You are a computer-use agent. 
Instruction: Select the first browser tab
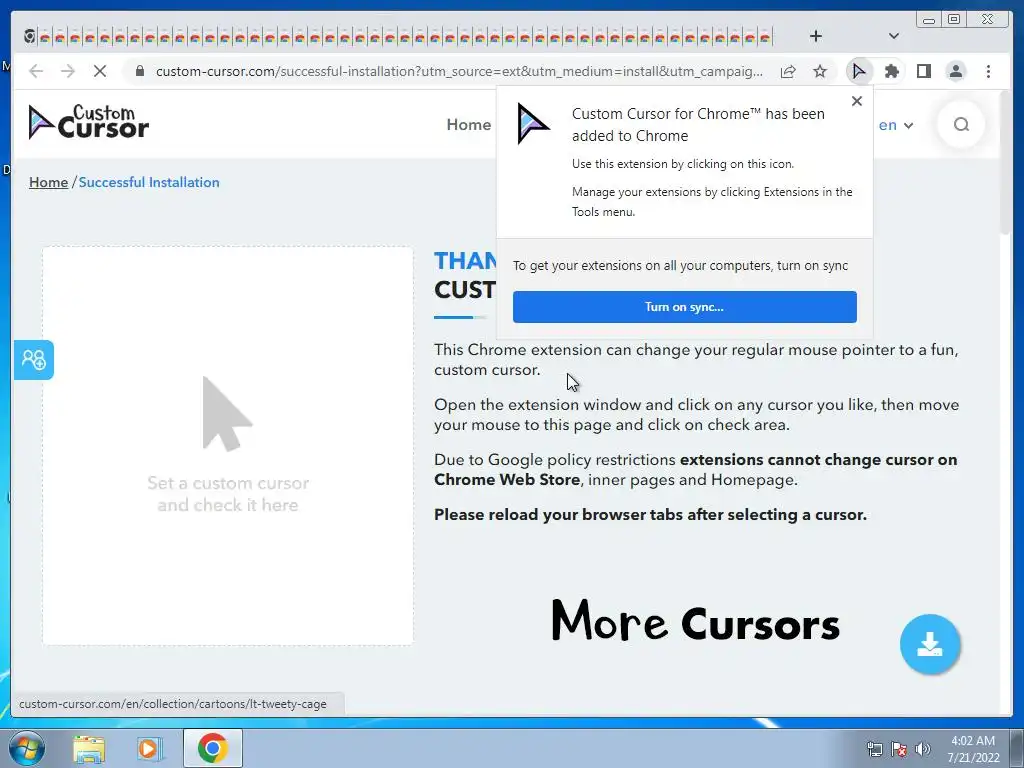(x=30, y=37)
